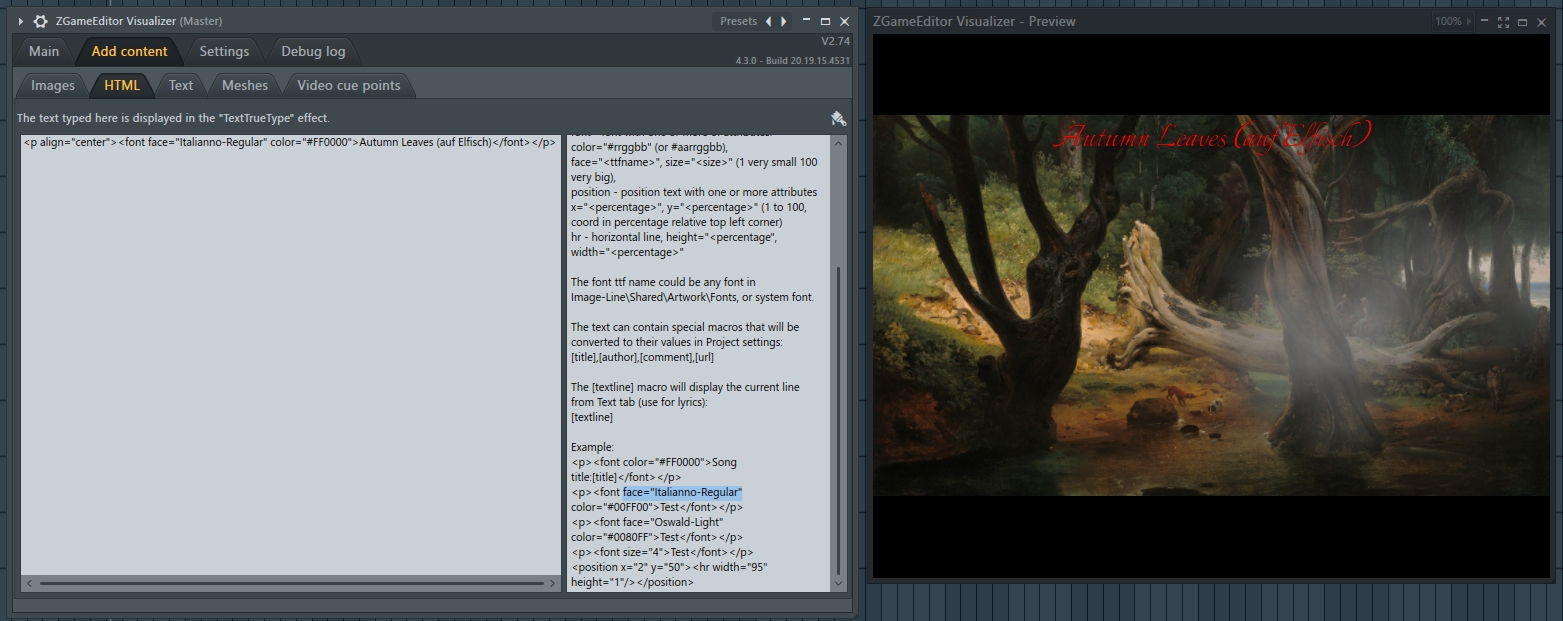Click inside the HTML text editor field
The height and width of the screenshot is (621, 1563).
[291, 355]
